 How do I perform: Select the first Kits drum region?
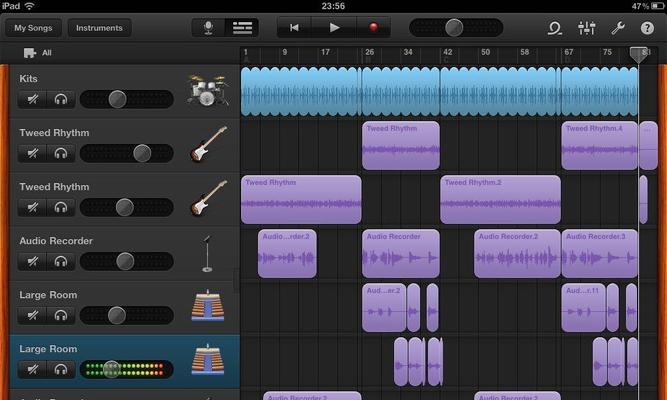(300, 91)
